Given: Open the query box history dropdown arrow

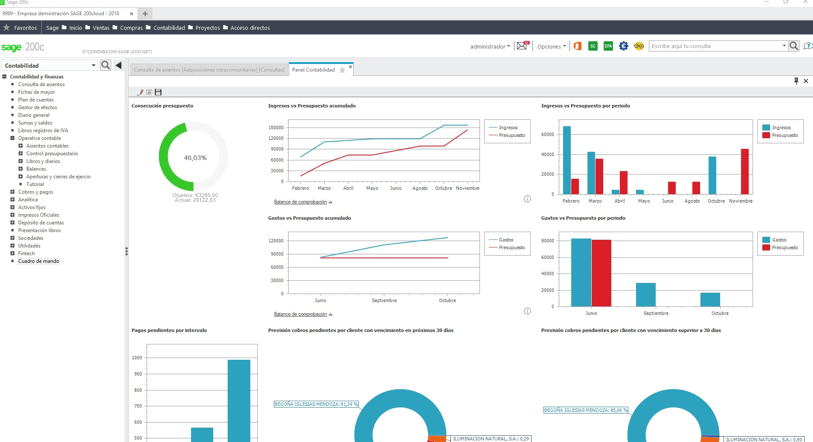Looking at the screenshot, I should click(784, 46).
